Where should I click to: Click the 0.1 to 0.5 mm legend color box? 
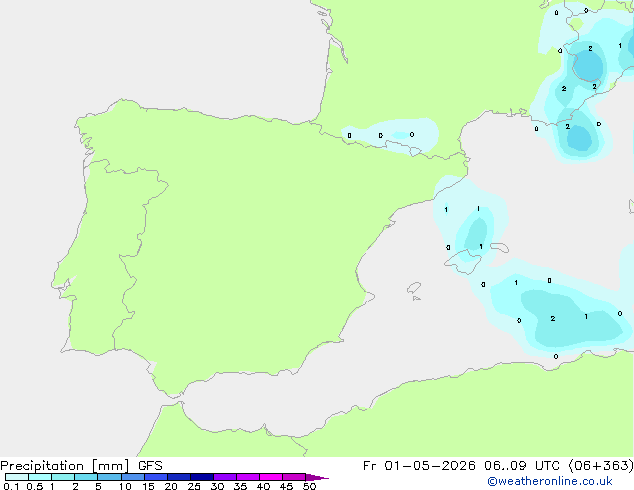pyautogui.click(x=17, y=477)
